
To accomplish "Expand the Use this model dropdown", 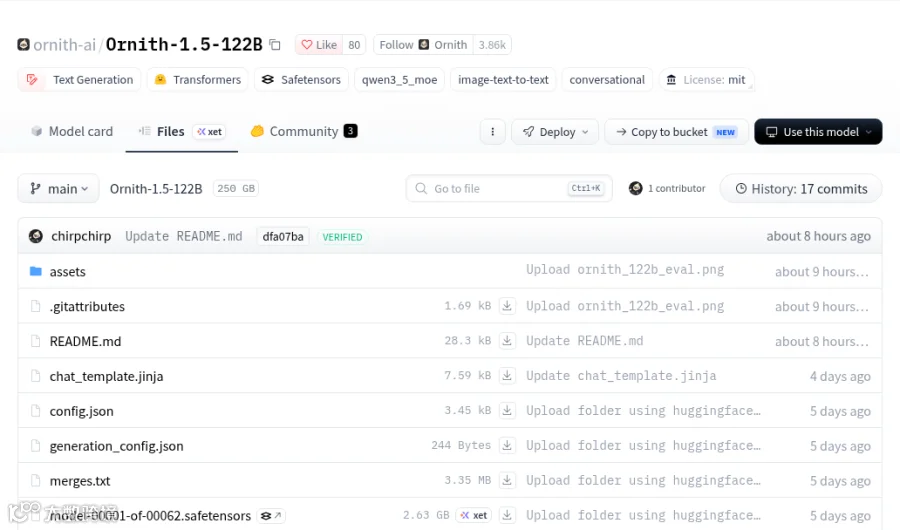I will click(818, 132).
